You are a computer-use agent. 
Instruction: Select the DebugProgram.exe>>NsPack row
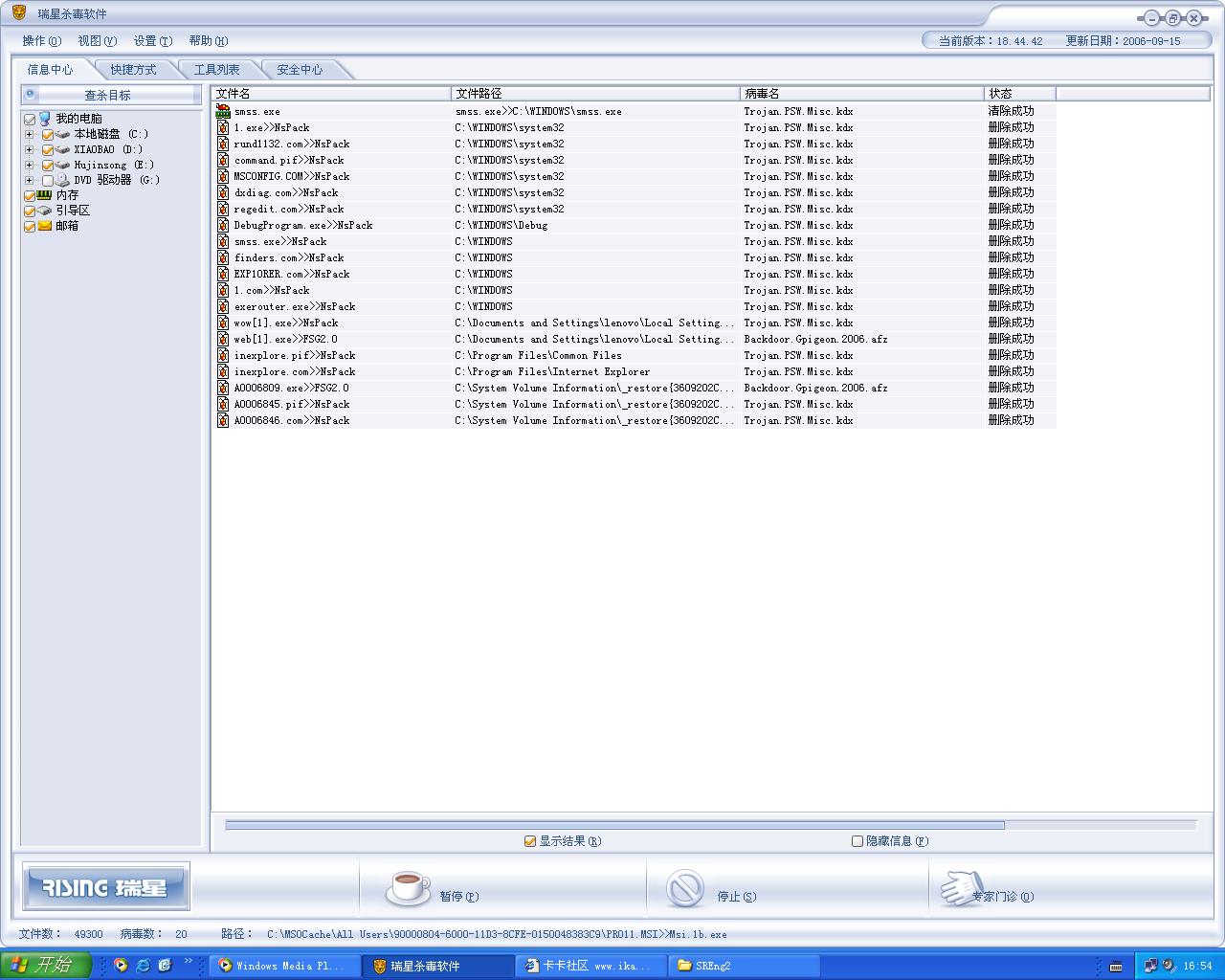(635, 225)
